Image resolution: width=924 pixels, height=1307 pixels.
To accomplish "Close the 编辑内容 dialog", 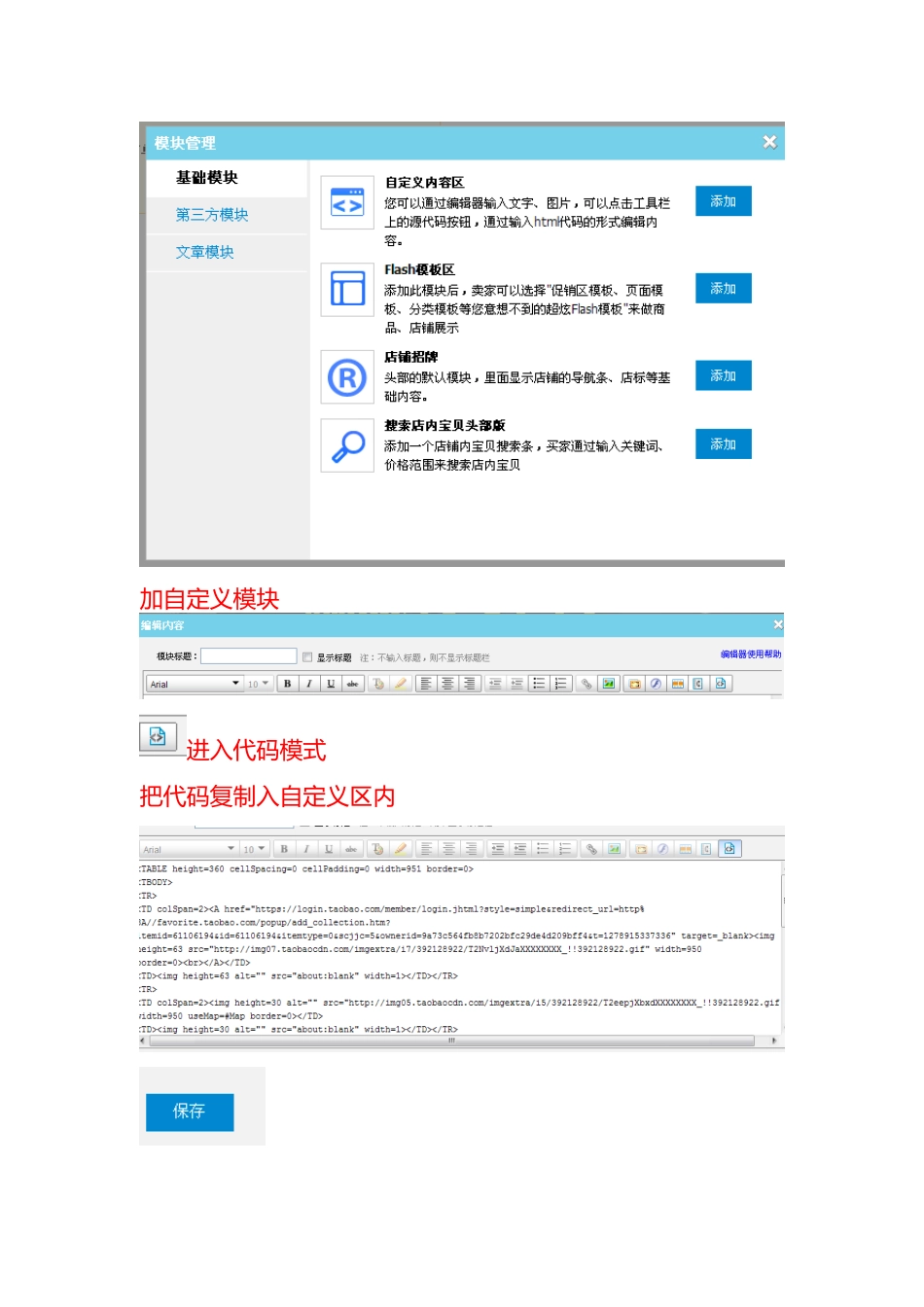I will 778,624.
